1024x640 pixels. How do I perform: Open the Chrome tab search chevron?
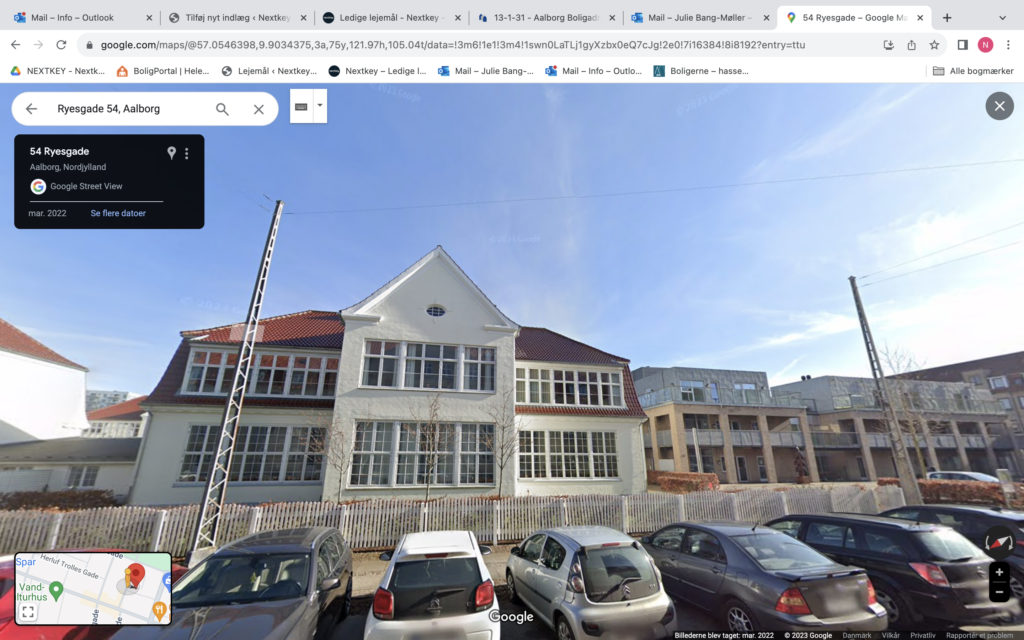click(1002, 18)
